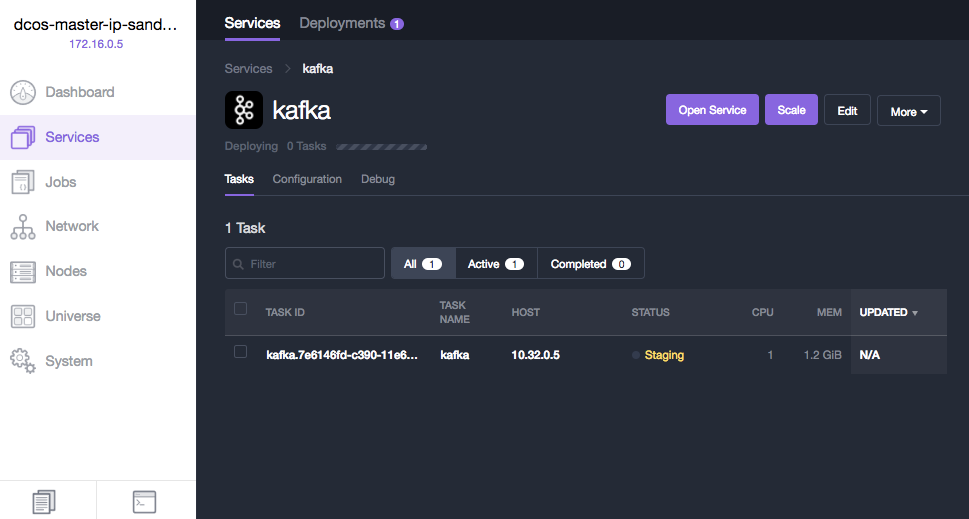Click the Open Service button

[x=712, y=110]
